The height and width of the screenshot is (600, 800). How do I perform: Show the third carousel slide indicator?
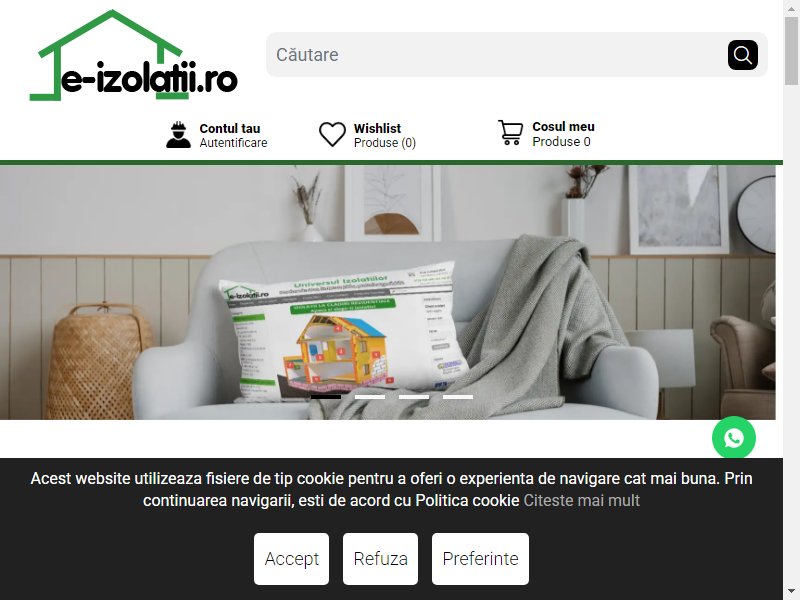click(414, 396)
